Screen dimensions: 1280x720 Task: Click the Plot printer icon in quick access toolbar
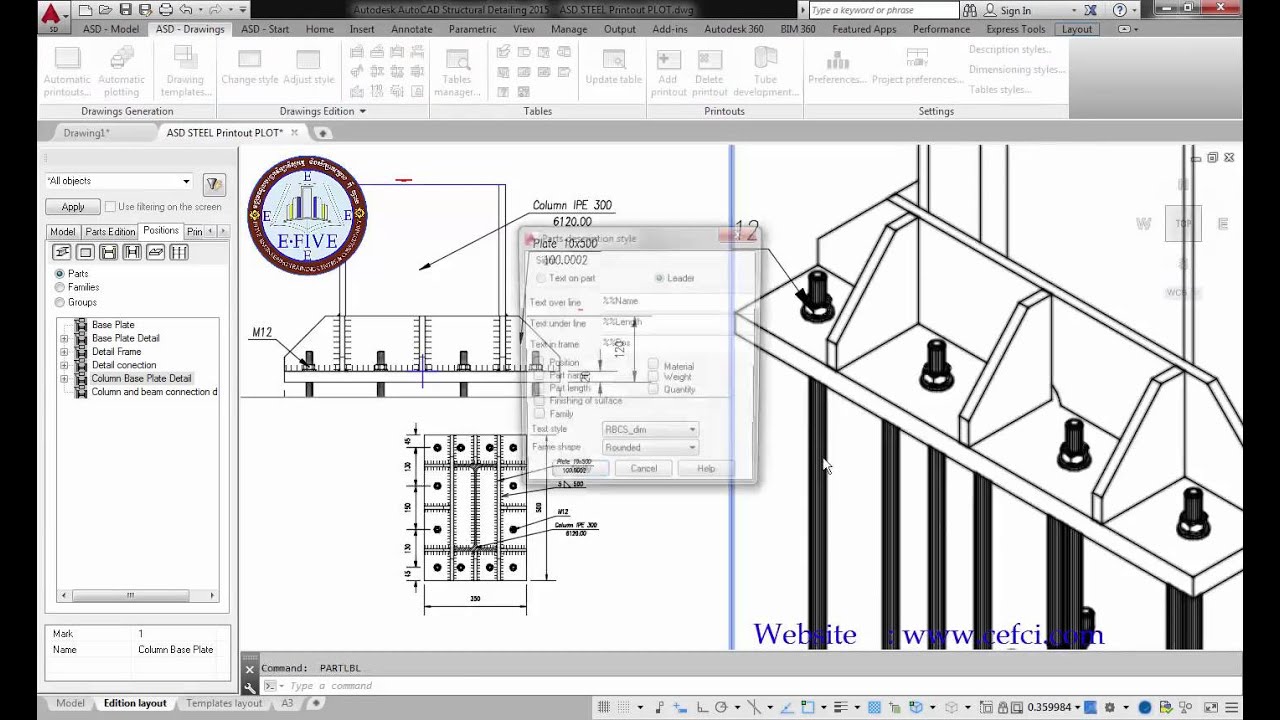coord(166,10)
